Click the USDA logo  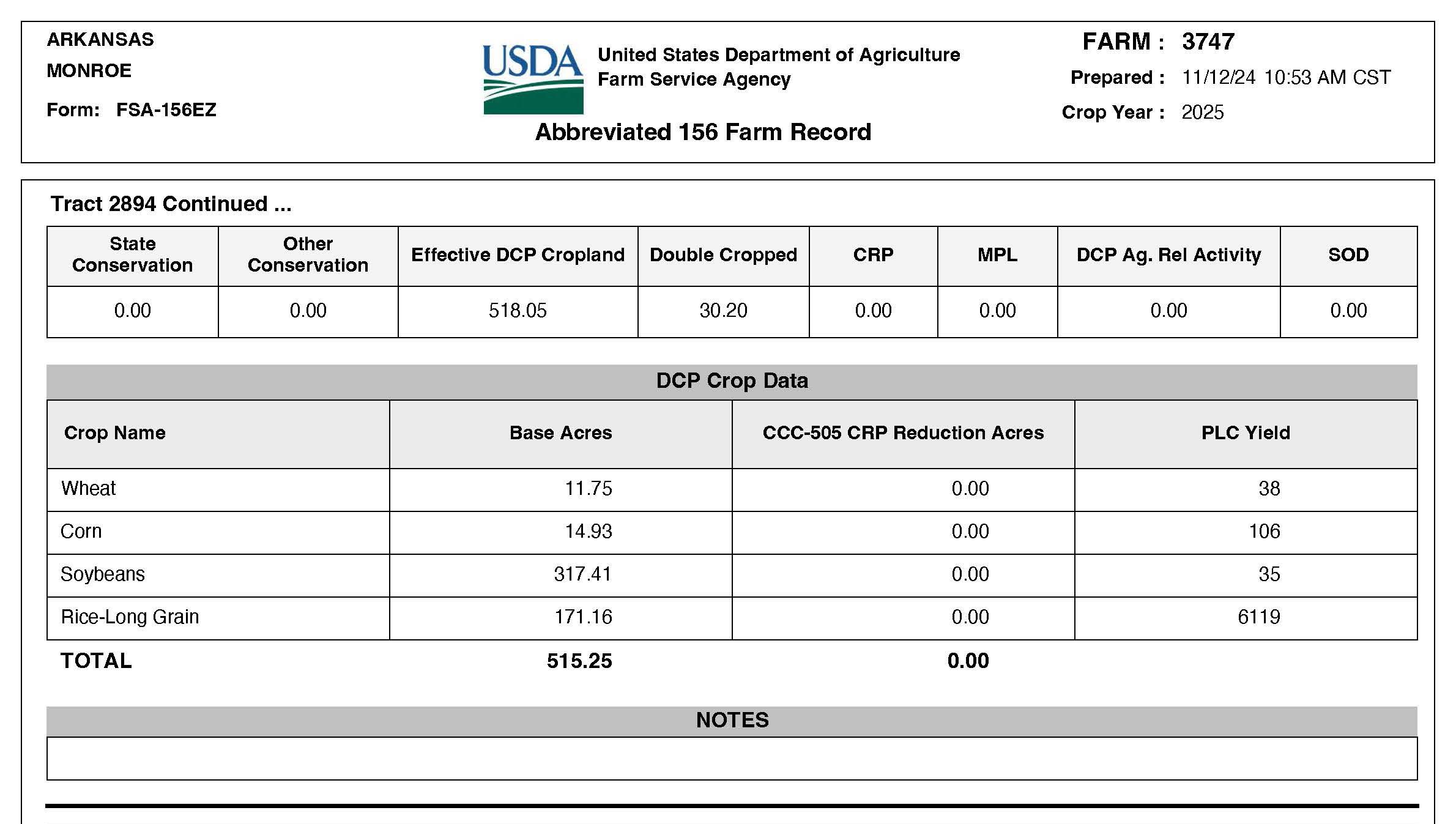pos(533,79)
